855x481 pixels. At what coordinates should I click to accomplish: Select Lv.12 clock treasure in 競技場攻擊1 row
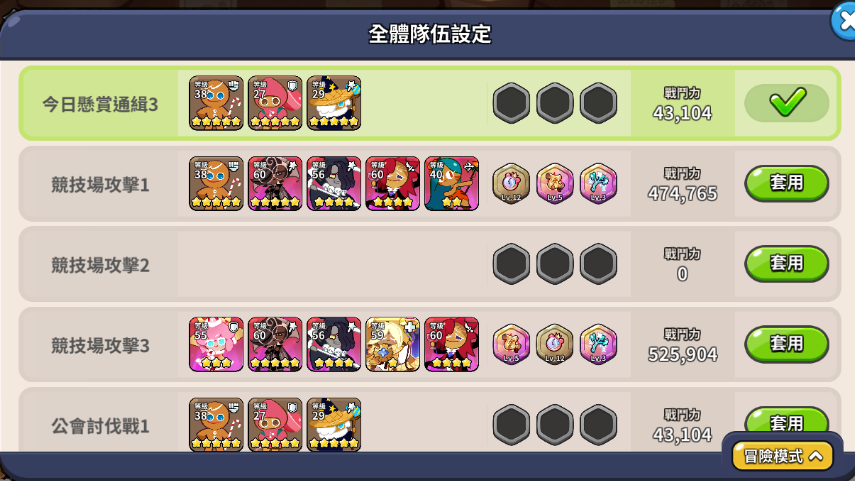(511, 183)
